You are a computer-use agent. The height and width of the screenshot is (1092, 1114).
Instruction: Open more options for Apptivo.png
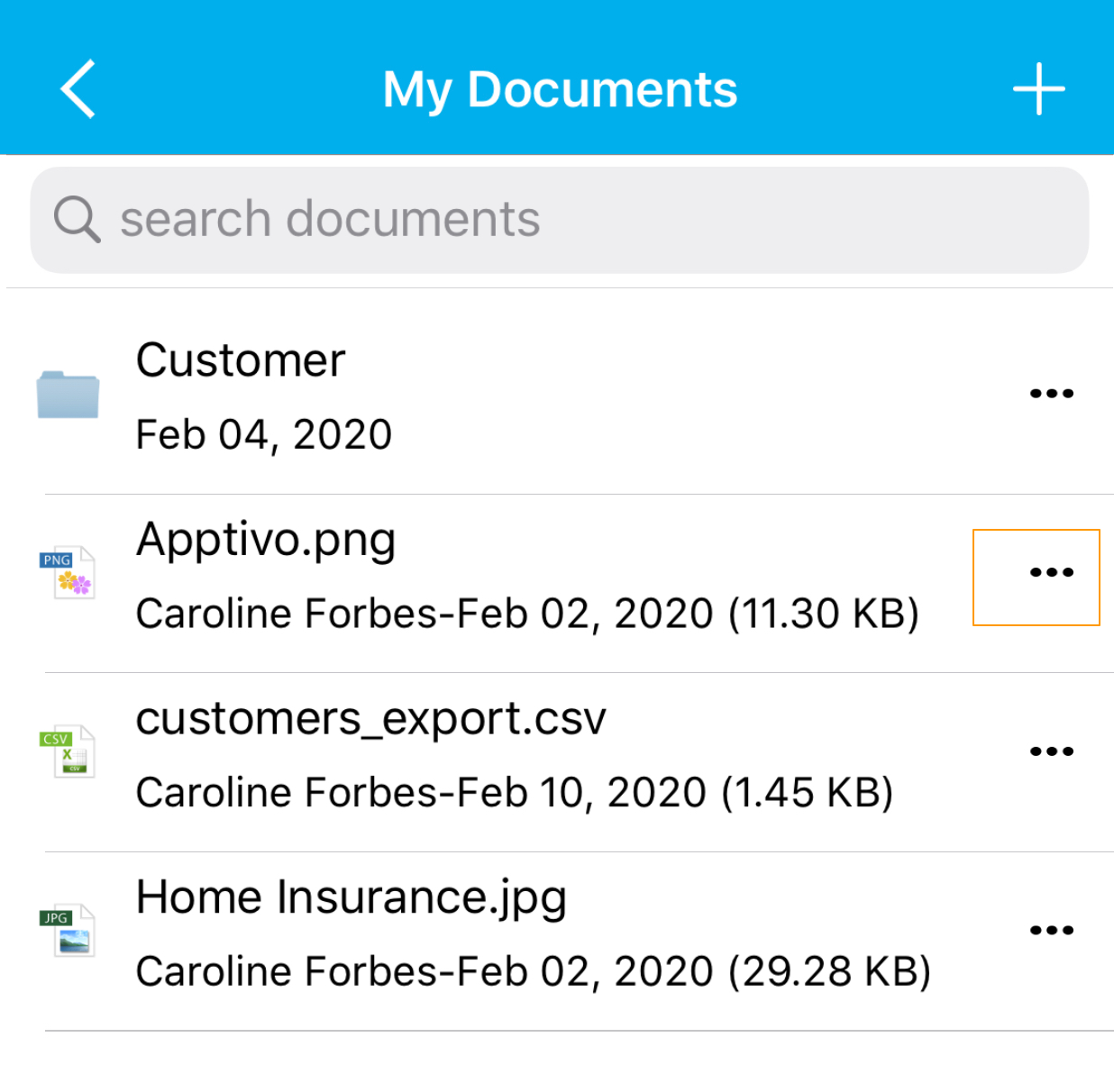[x=1051, y=572]
